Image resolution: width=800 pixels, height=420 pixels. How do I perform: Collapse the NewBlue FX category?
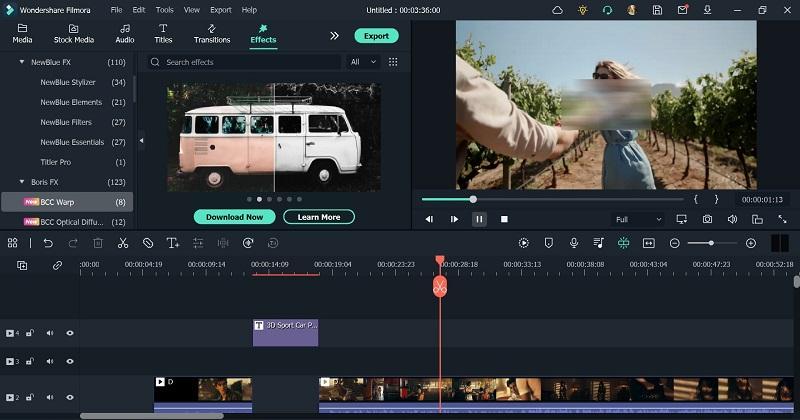point(23,62)
